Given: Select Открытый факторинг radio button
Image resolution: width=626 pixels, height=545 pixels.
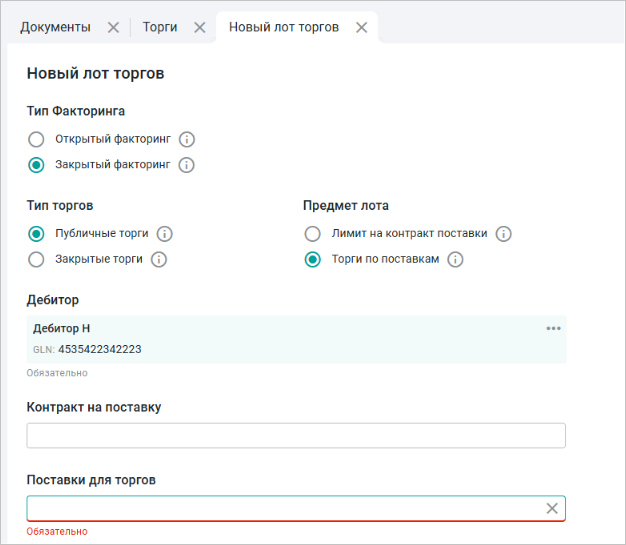Looking at the screenshot, I should coord(36,140).
